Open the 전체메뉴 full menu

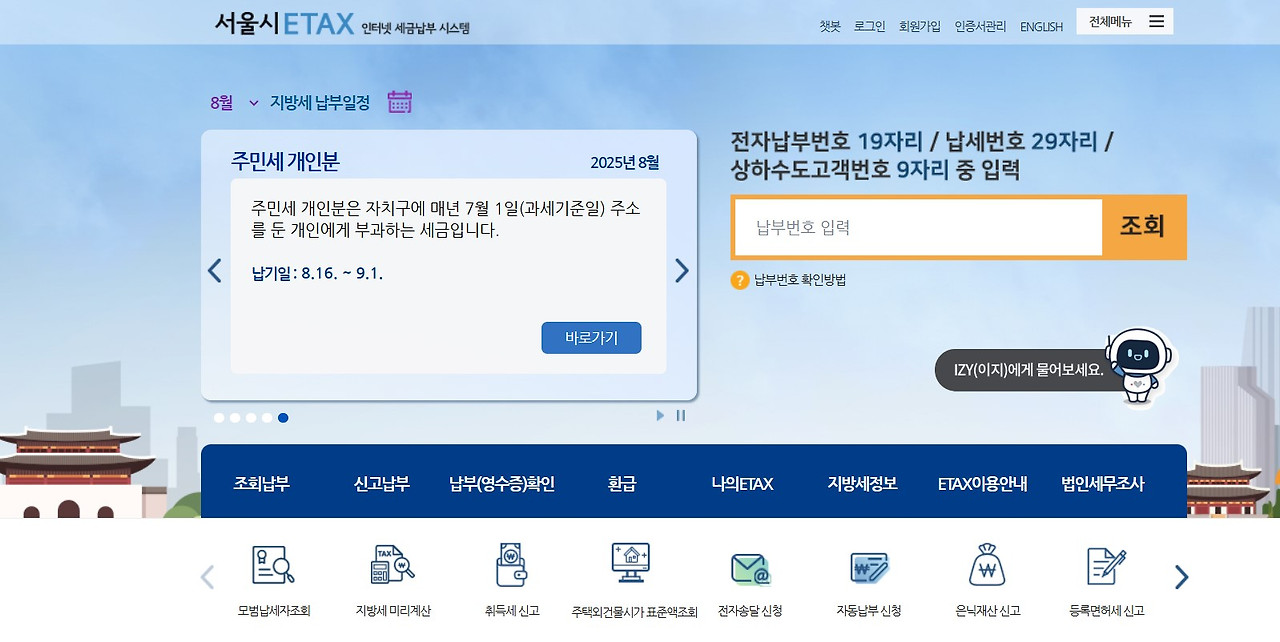[1124, 21]
